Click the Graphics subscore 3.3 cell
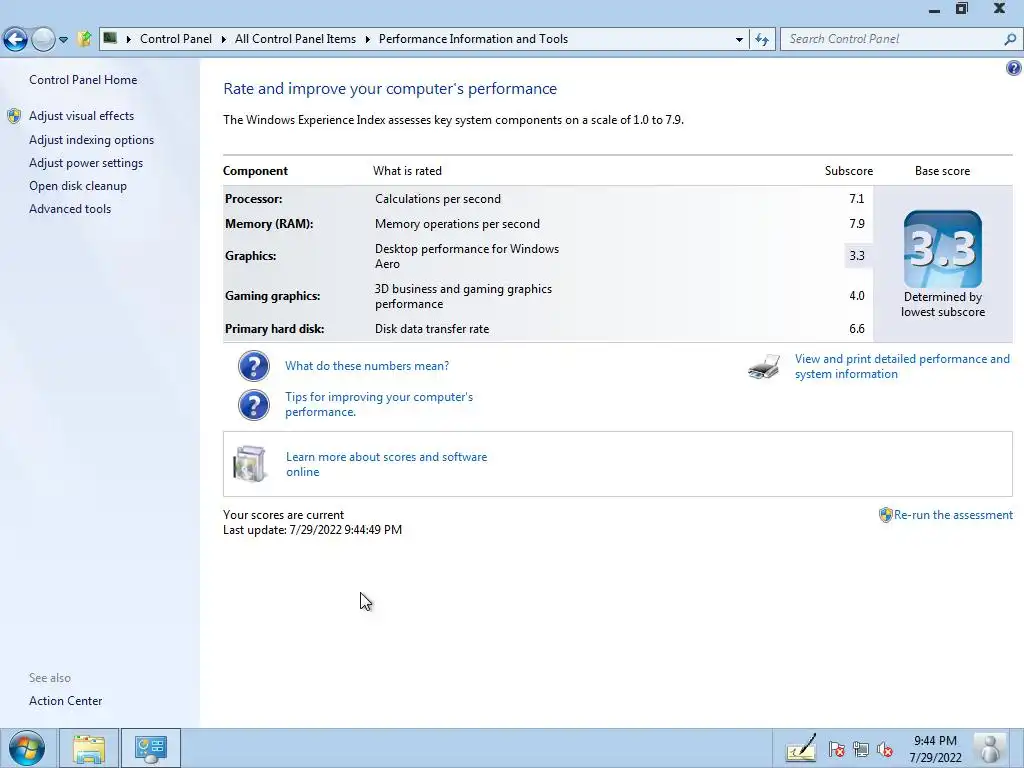The height and width of the screenshot is (768, 1024). click(x=857, y=255)
